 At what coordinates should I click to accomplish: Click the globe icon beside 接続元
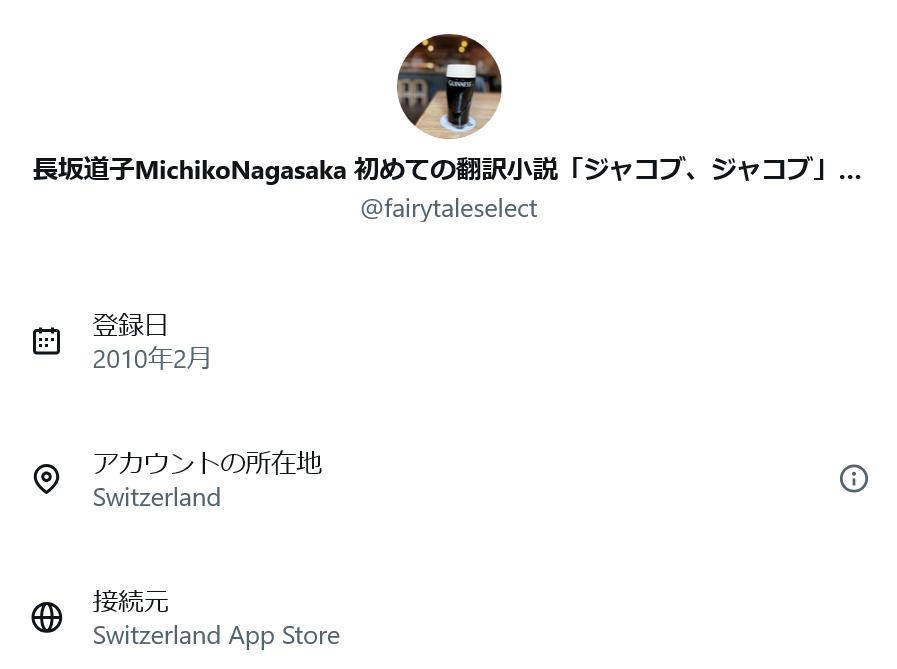pyautogui.click(x=46, y=618)
